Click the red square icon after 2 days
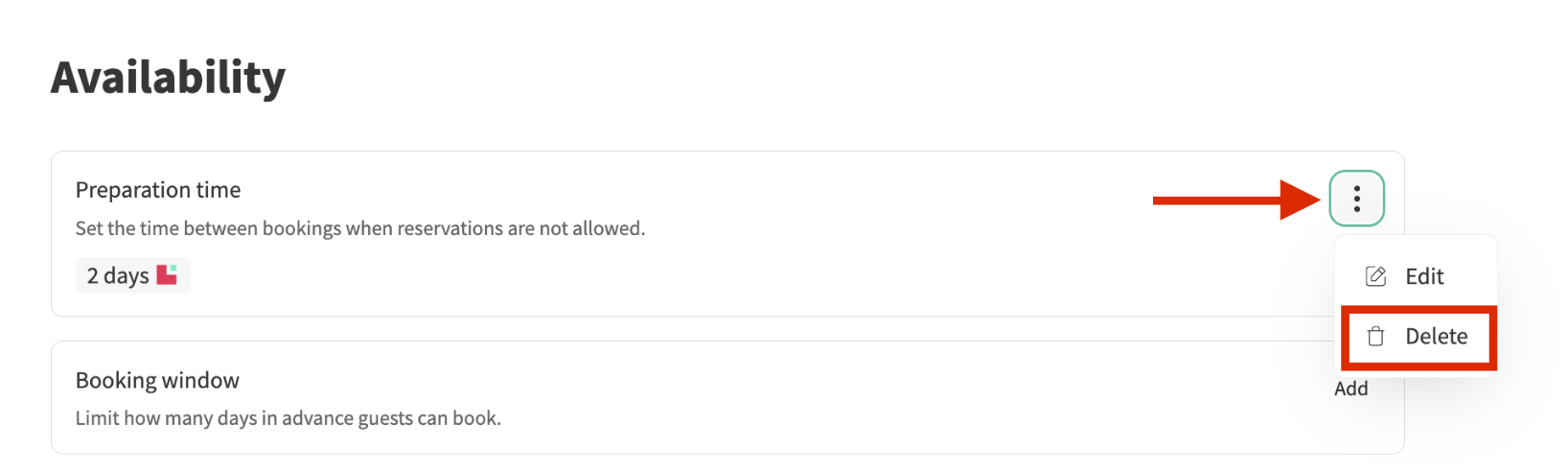Screen dimensions: 1568x470 click(167, 274)
